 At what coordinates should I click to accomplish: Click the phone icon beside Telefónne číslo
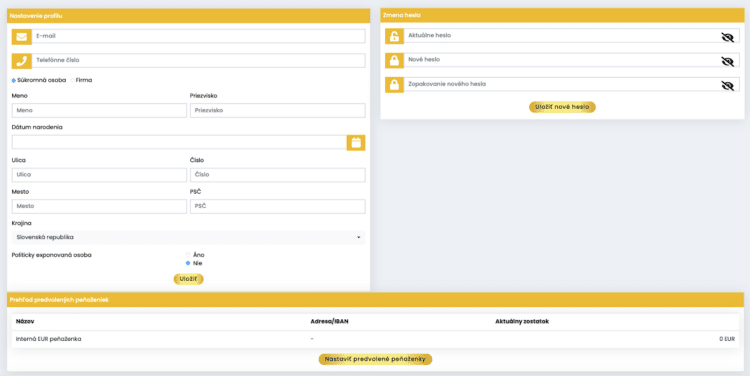click(22, 61)
